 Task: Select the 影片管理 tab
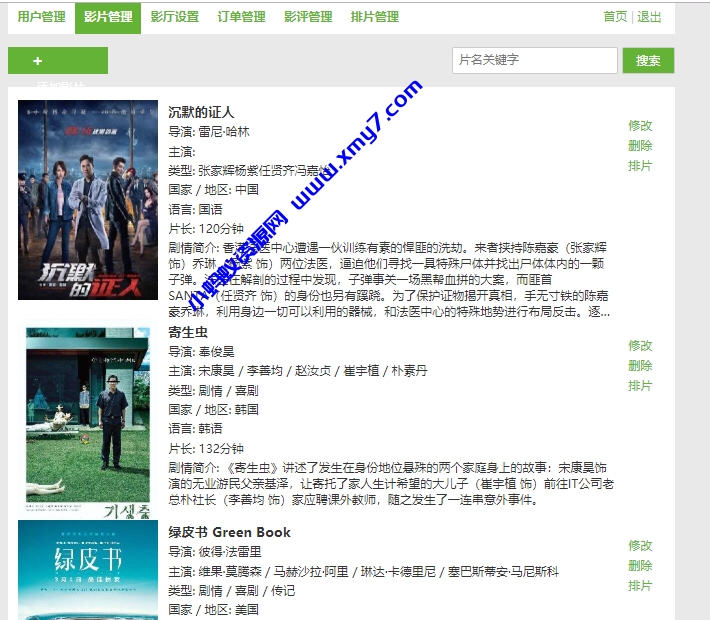[x=108, y=17]
